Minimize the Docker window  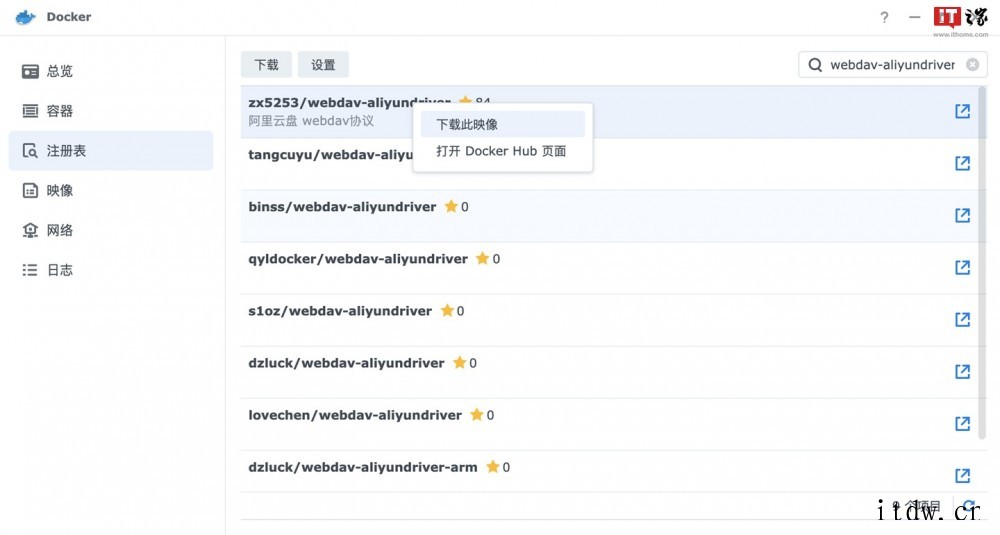click(915, 17)
